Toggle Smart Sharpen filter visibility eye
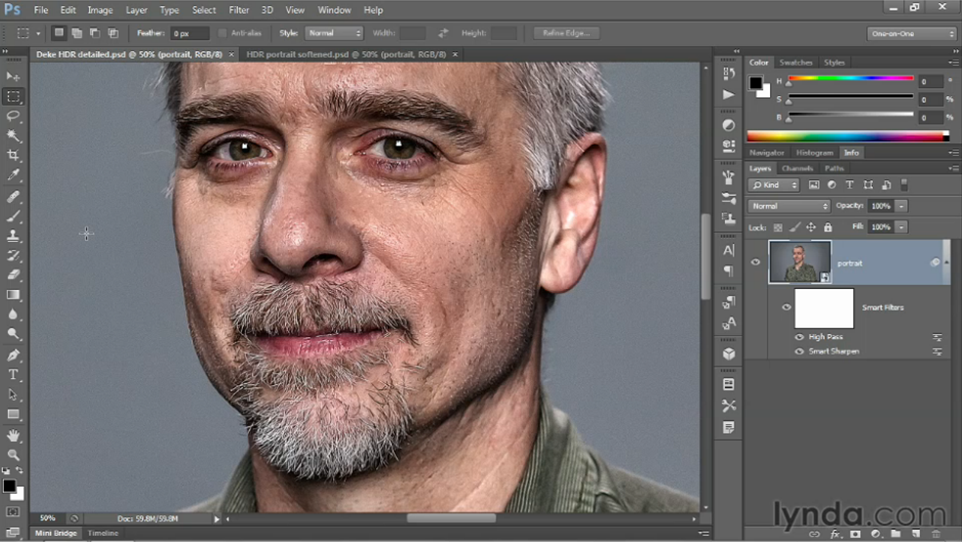Image resolution: width=962 pixels, height=542 pixels. click(799, 352)
